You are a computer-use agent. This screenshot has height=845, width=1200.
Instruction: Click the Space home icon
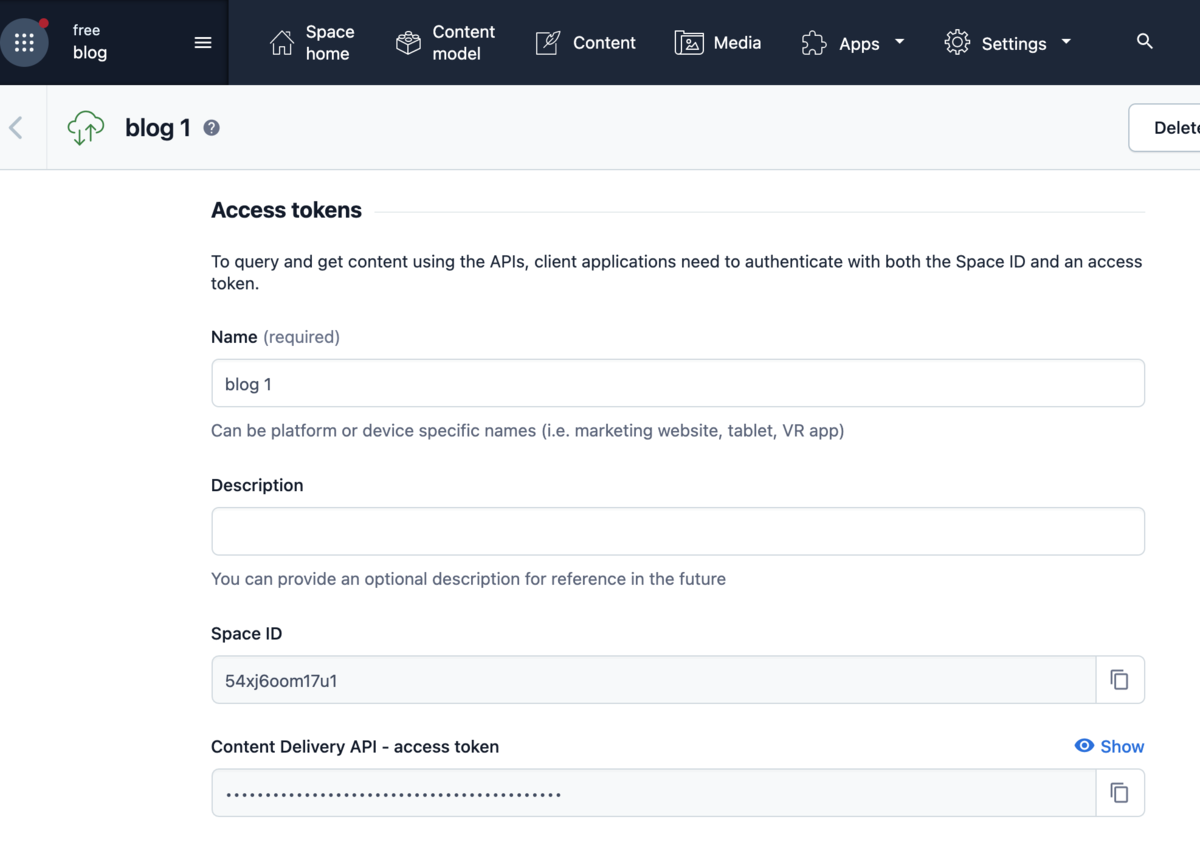[281, 42]
